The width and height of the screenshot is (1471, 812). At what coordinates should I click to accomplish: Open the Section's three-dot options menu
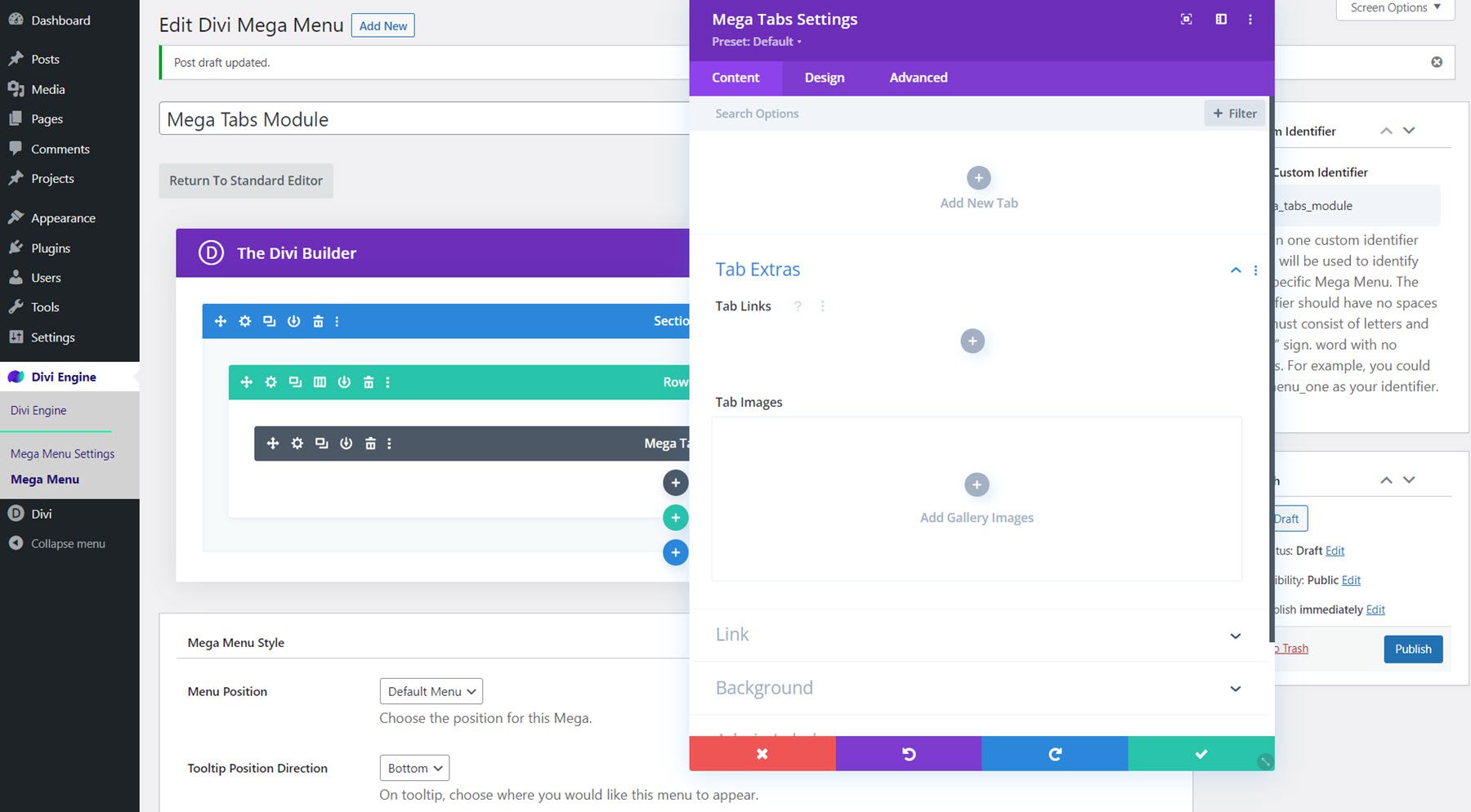pyautogui.click(x=337, y=321)
